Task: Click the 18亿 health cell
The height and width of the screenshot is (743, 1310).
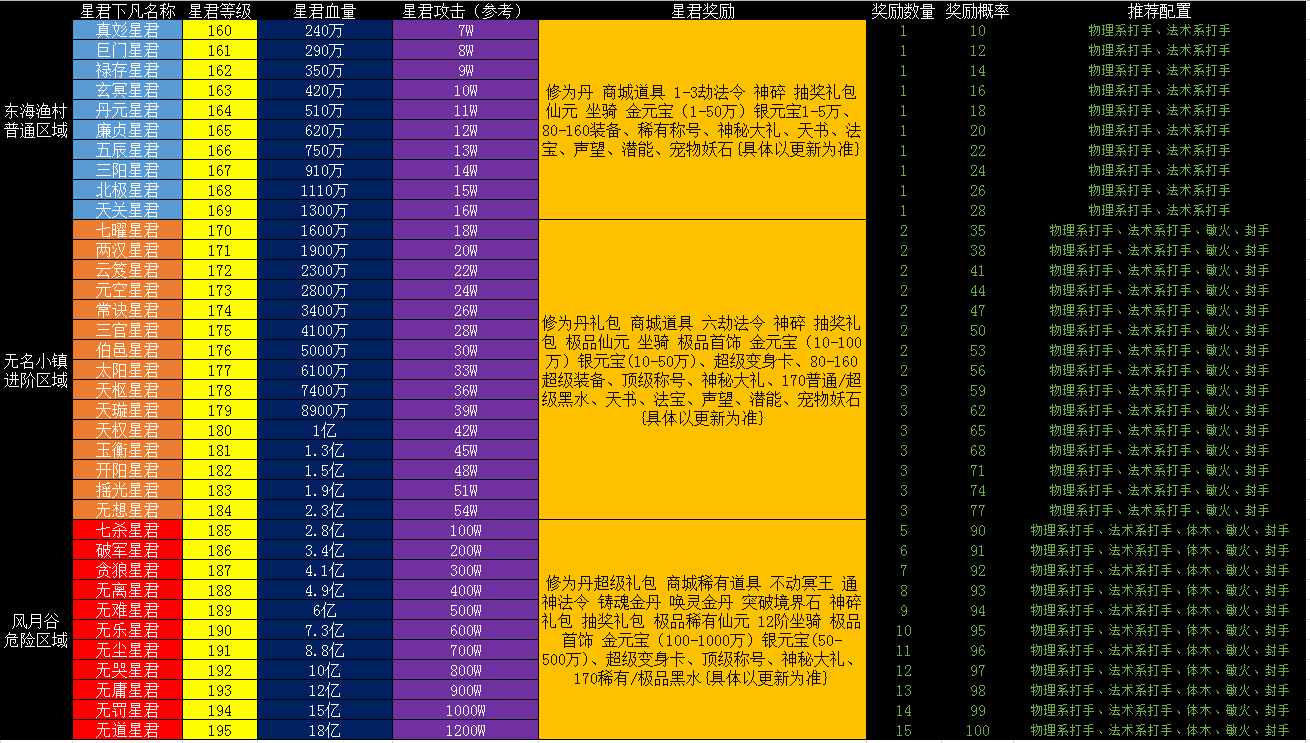Action: pyautogui.click(x=325, y=730)
